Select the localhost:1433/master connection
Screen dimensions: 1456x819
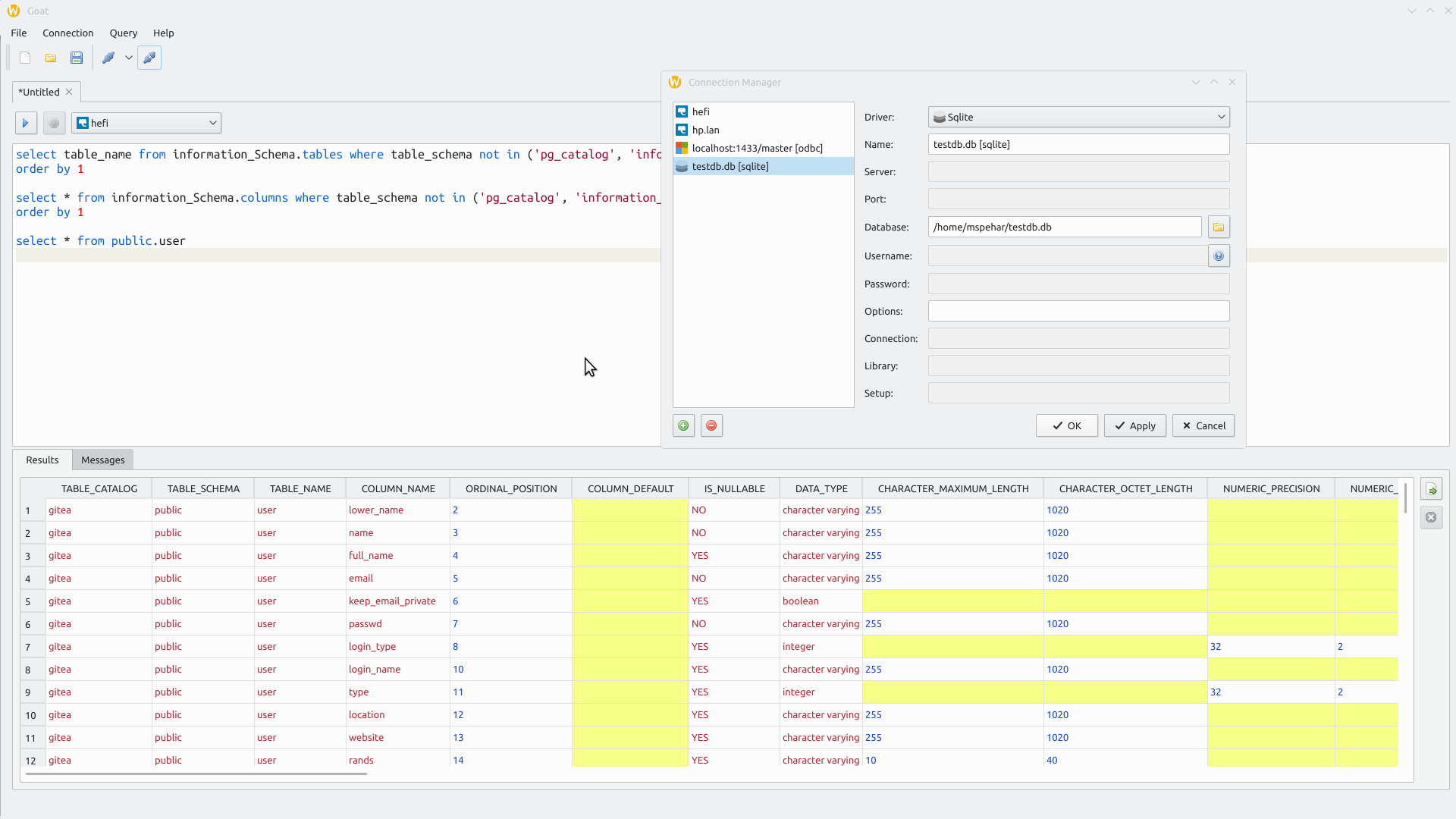(757, 148)
